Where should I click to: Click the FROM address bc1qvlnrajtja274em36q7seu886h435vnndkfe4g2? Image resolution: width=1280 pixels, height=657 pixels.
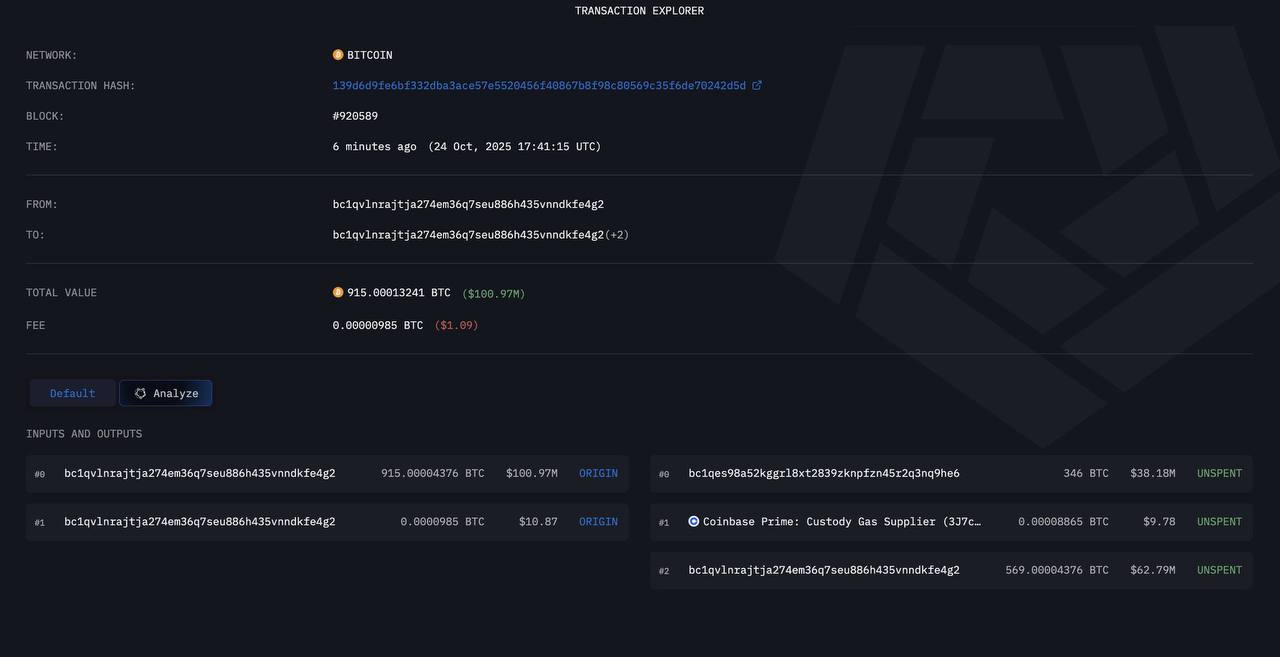(x=468, y=205)
